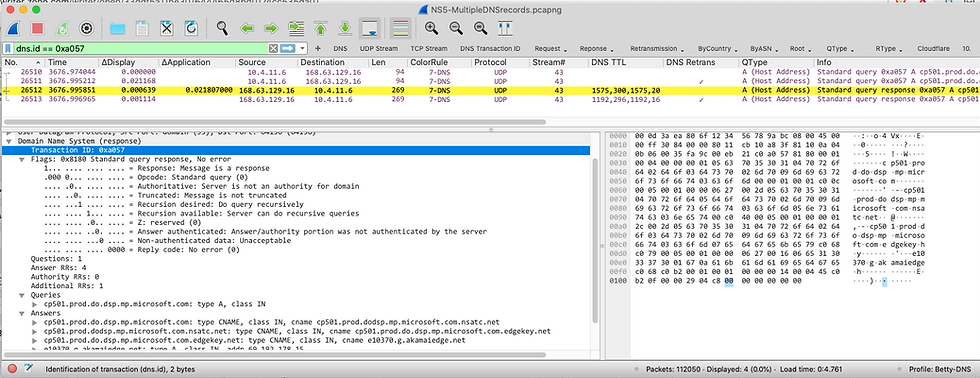This screenshot has height=378, width=980.
Task: Jump to the first packet
Action: [320, 28]
